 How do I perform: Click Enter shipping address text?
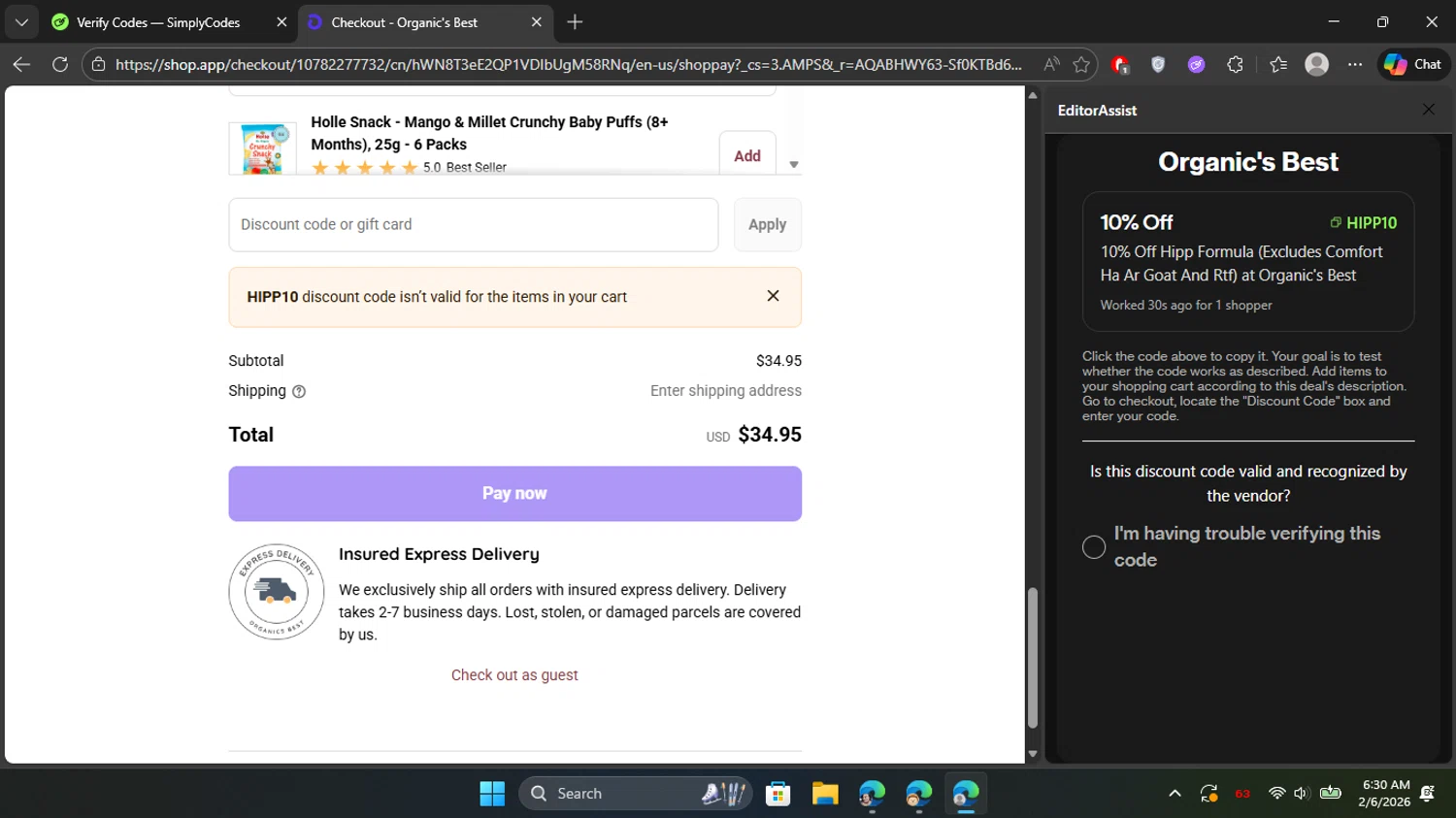726,391
